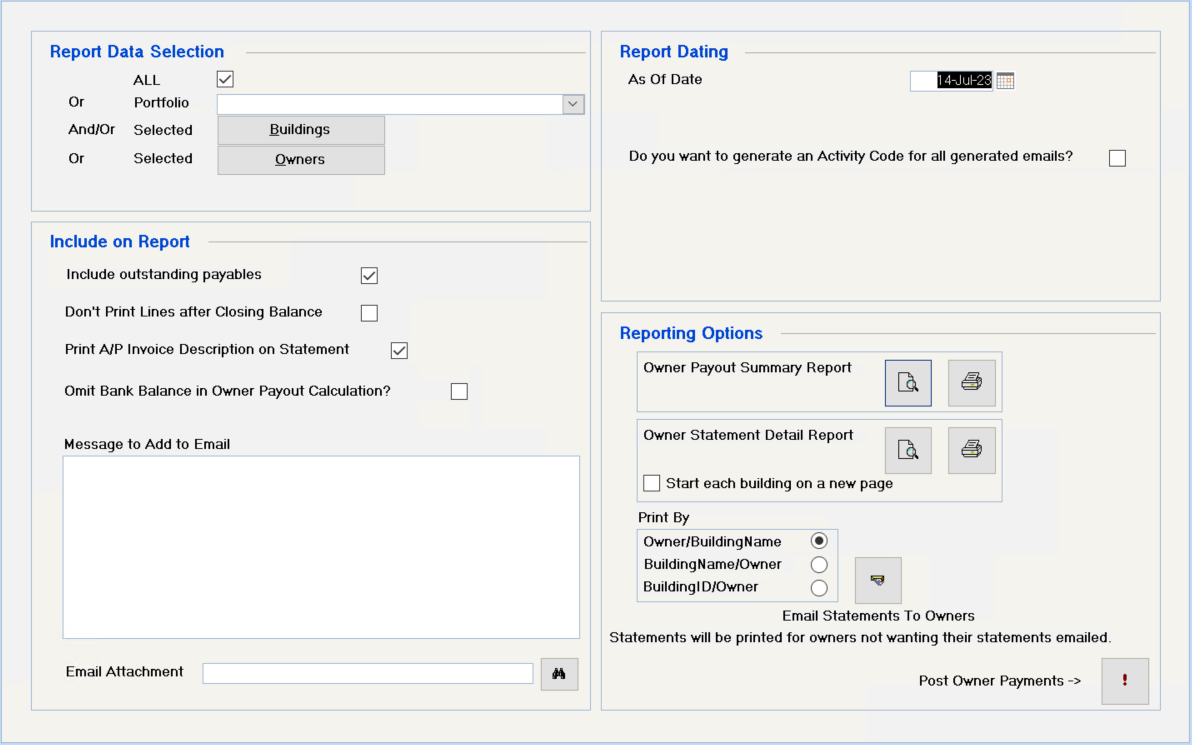The height and width of the screenshot is (745, 1192).
Task: Click inside Message to Add to Email box
Action: (x=321, y=547)
